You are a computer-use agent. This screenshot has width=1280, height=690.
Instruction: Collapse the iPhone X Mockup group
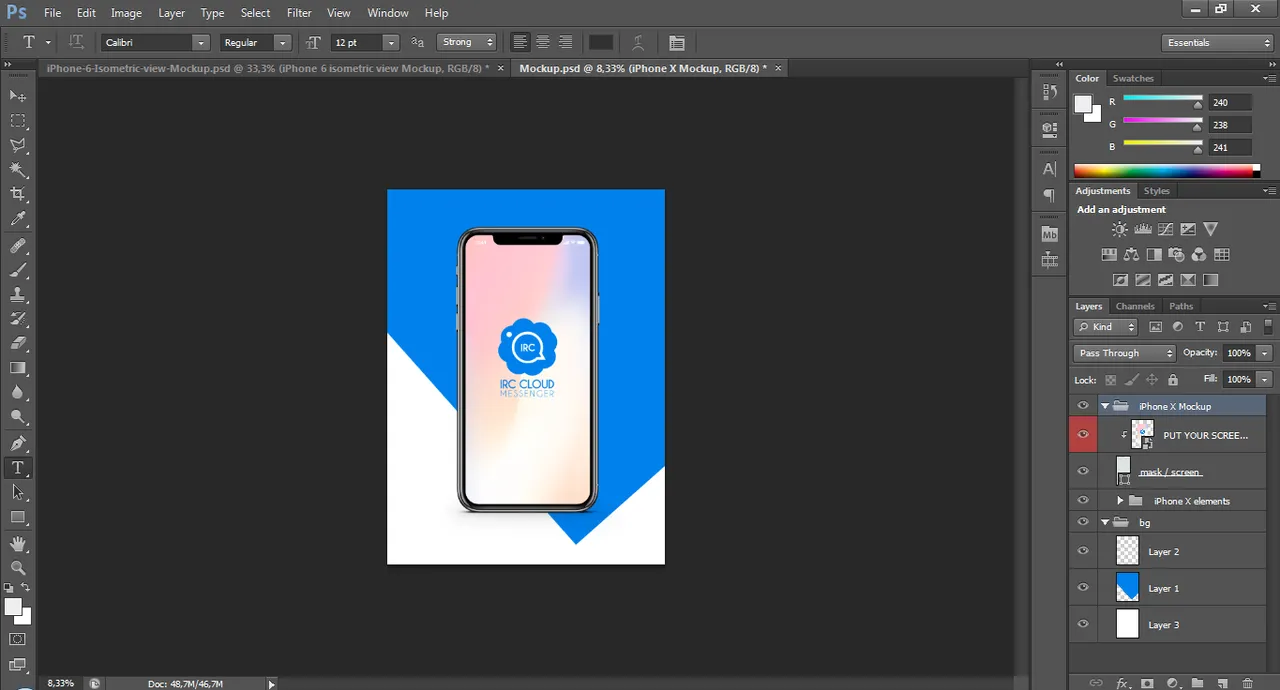(x=1105, y=406)
